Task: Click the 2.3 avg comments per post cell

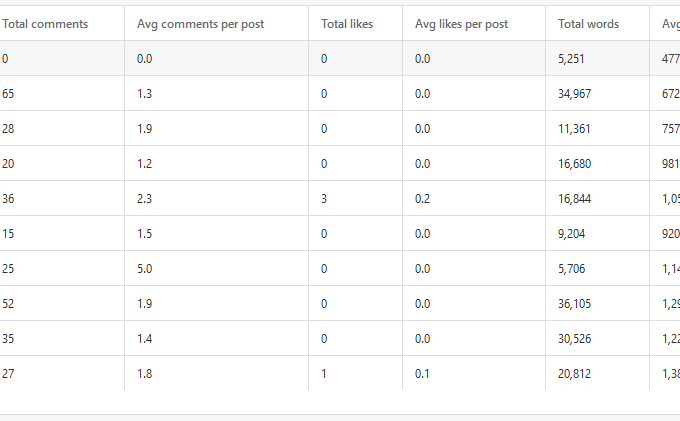Action: [145, 199]
